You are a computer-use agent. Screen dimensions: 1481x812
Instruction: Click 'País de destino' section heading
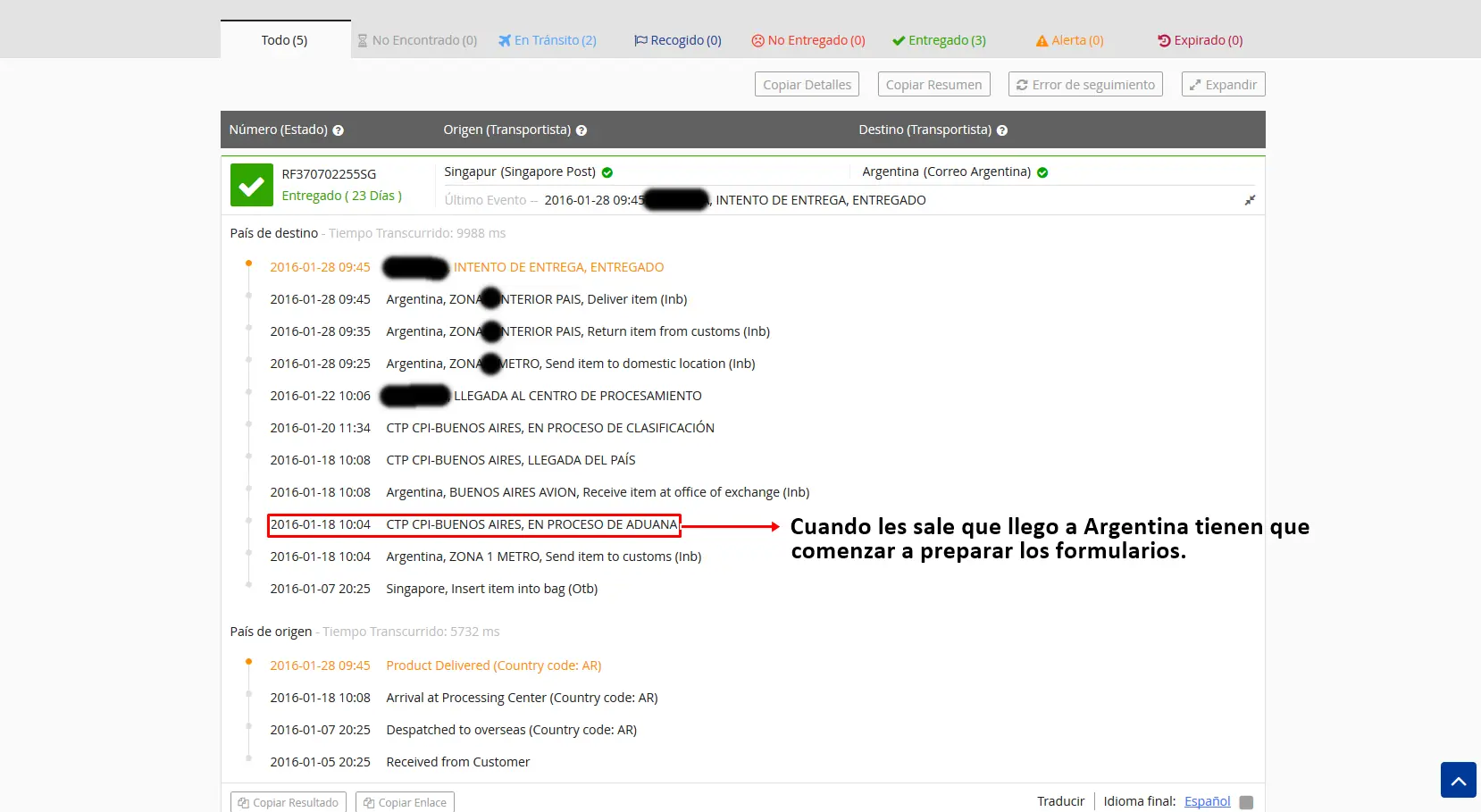pos(273,233)
